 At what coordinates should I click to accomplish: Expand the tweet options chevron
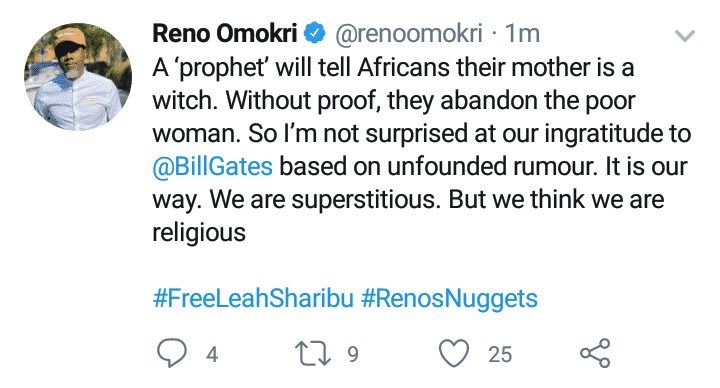[685, 35]
